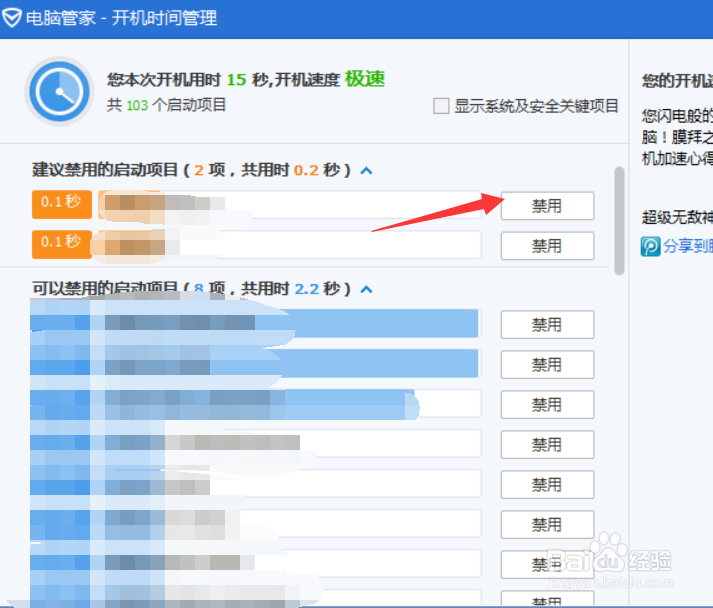Click the first orange 0.1 秒 time badge
The image size is (713, 608).
point(61,205)
